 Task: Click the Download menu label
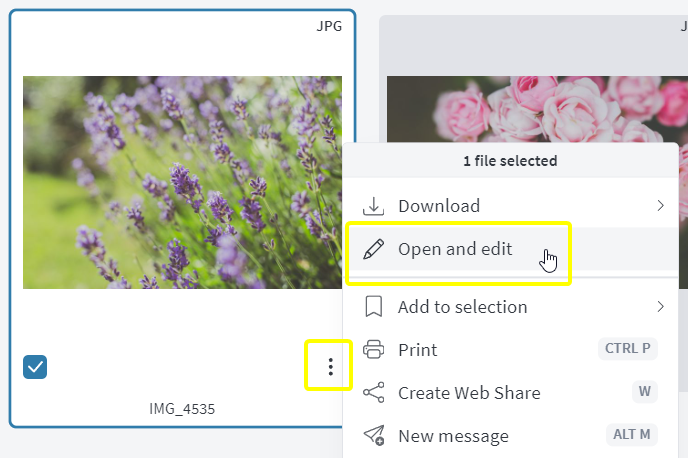(x=439, y=206)
